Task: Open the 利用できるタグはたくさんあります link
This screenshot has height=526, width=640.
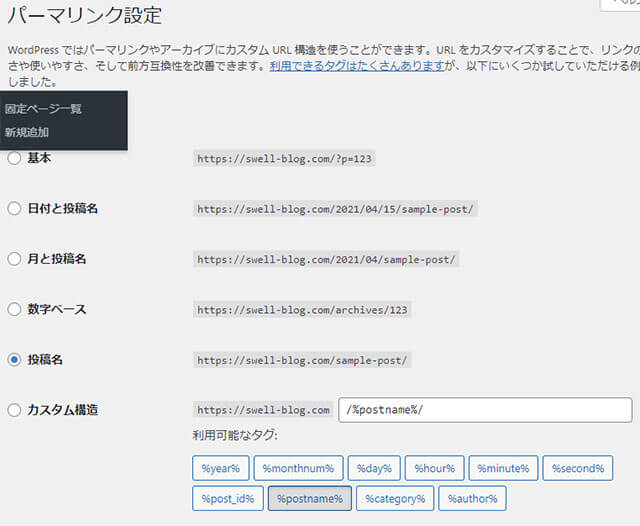Action: 357,65
